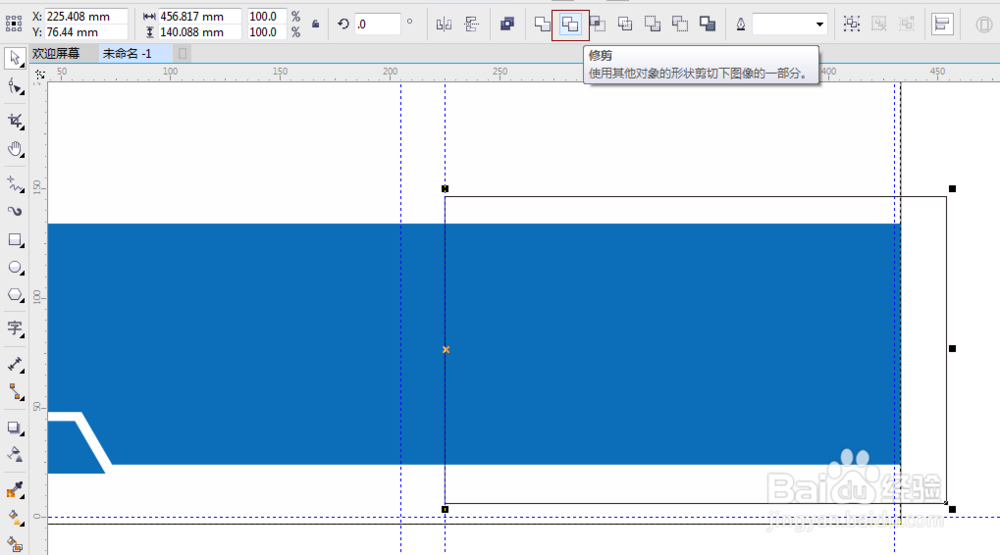The image size is (1000, 555).
Task: Click the outline pen icon
Action: point(740,24)
